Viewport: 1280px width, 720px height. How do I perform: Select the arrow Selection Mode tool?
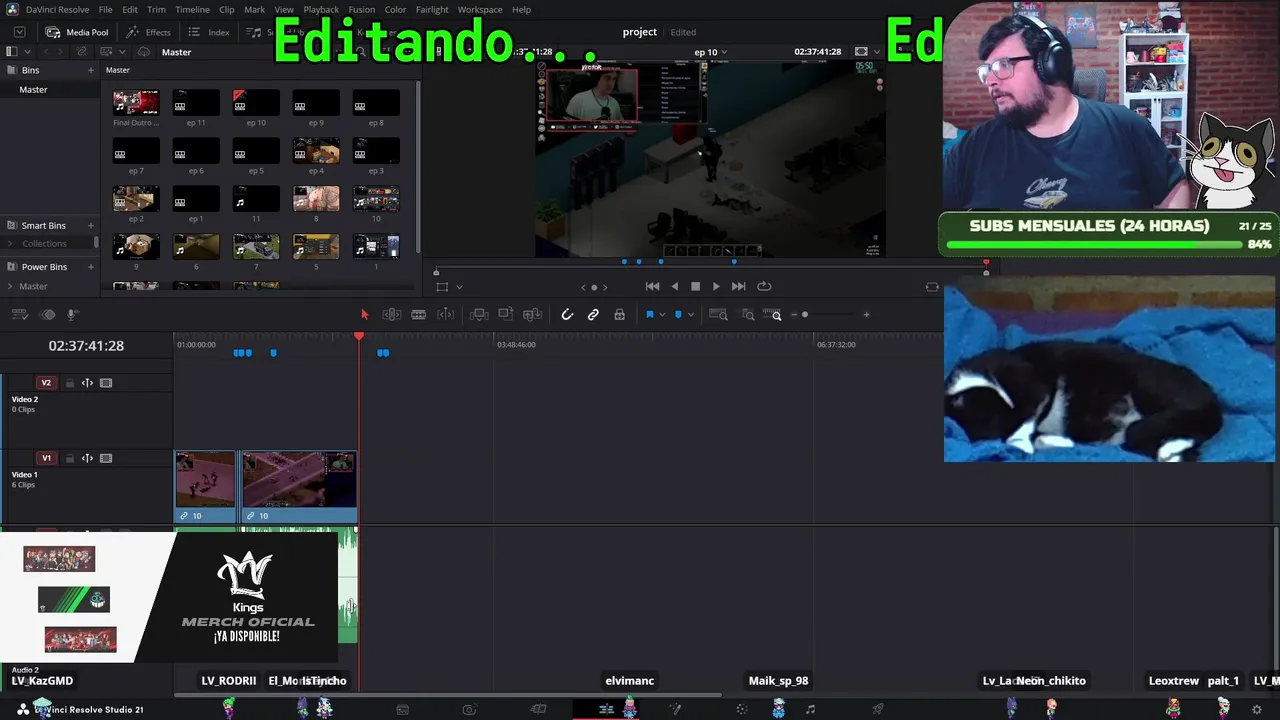pyautogui.click(x=364, y=315)
